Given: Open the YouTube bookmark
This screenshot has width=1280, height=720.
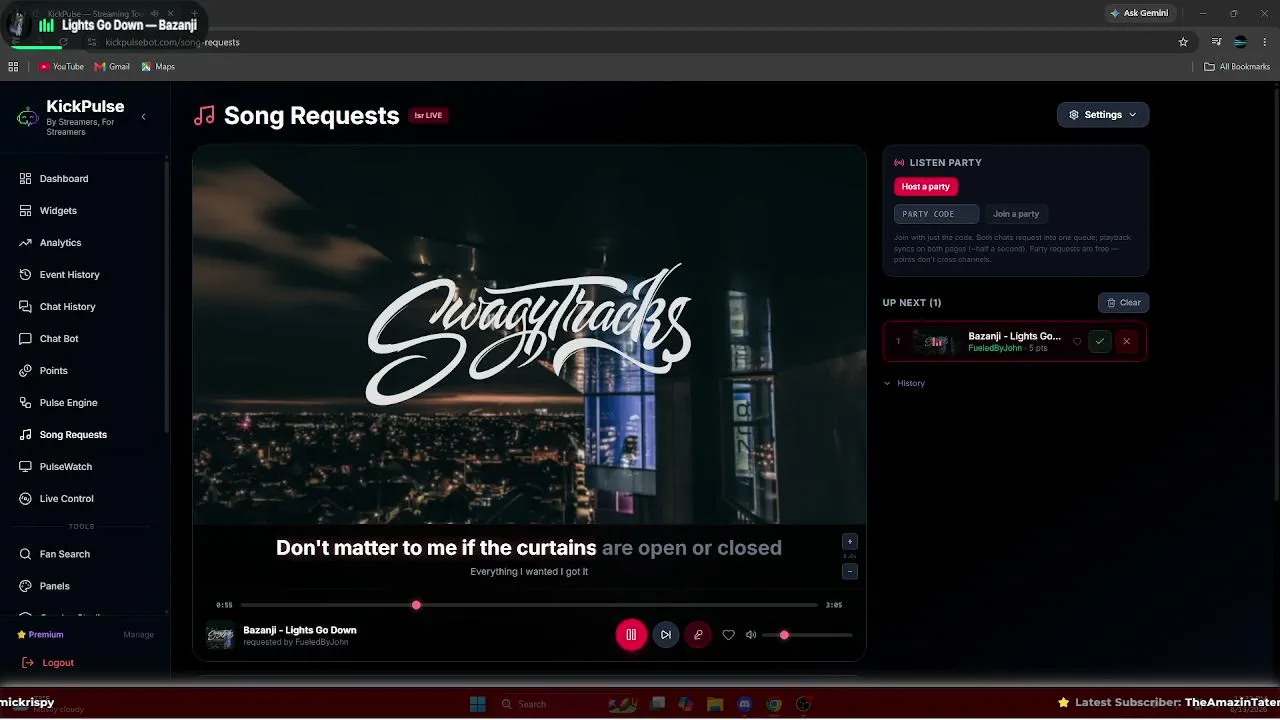Looking at the screenshot, I should click(x=61, y=67).
